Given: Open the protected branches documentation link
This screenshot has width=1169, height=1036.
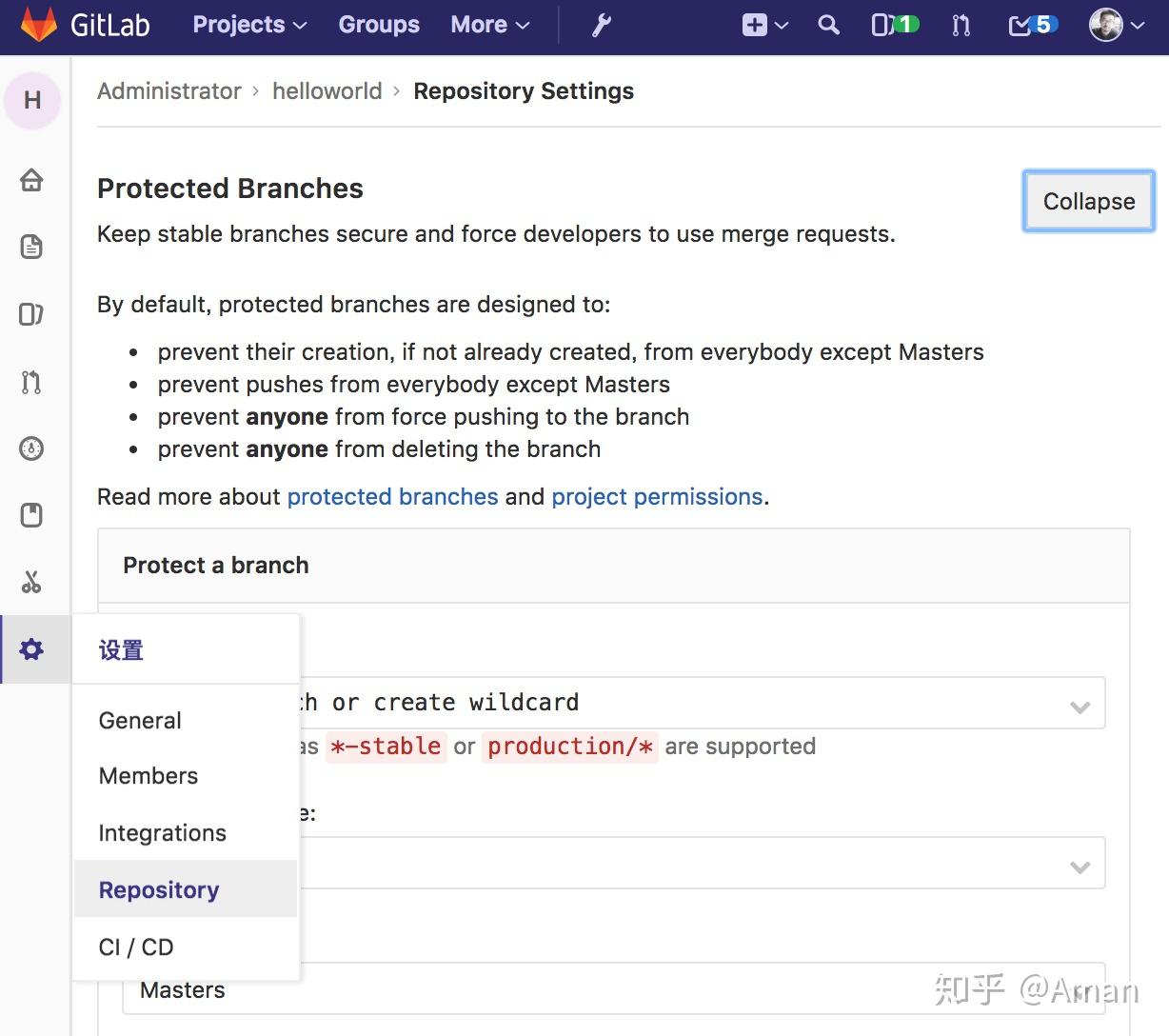Looking at the screenshot, I should pos(392,496).
